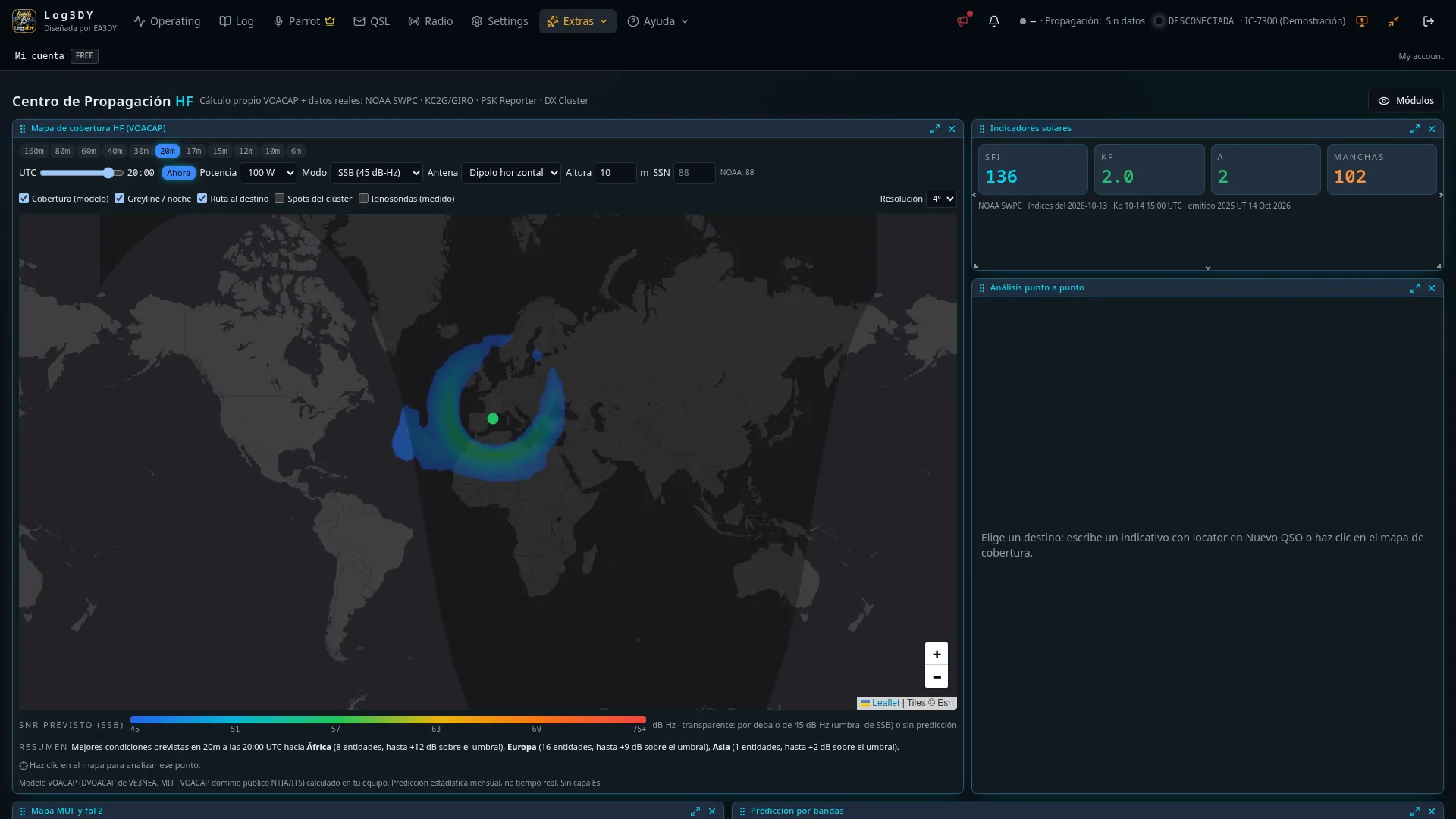
Task: Select the 40m band tab
Action: (x=115, y=151)
